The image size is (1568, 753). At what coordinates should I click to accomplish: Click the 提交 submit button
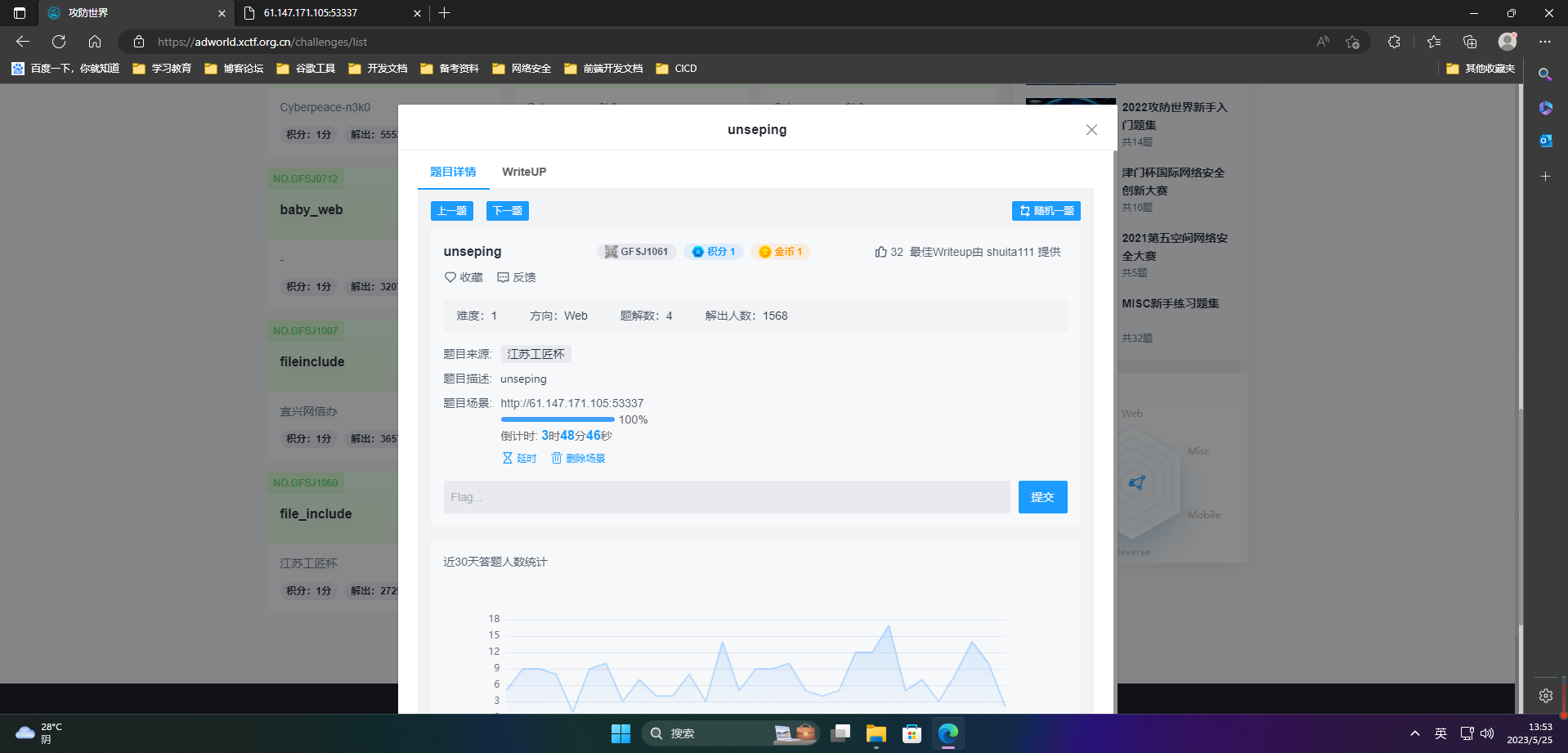1042,496
